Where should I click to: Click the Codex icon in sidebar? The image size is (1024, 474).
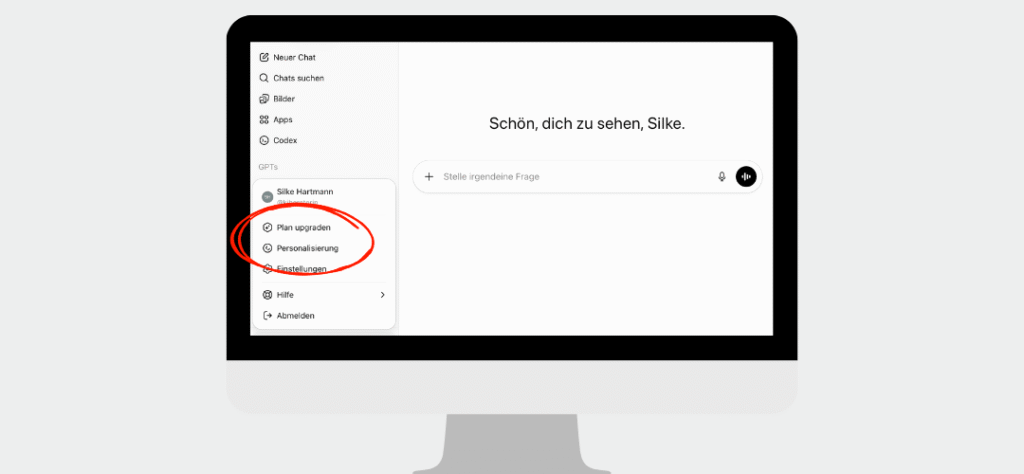coord(264,140)
